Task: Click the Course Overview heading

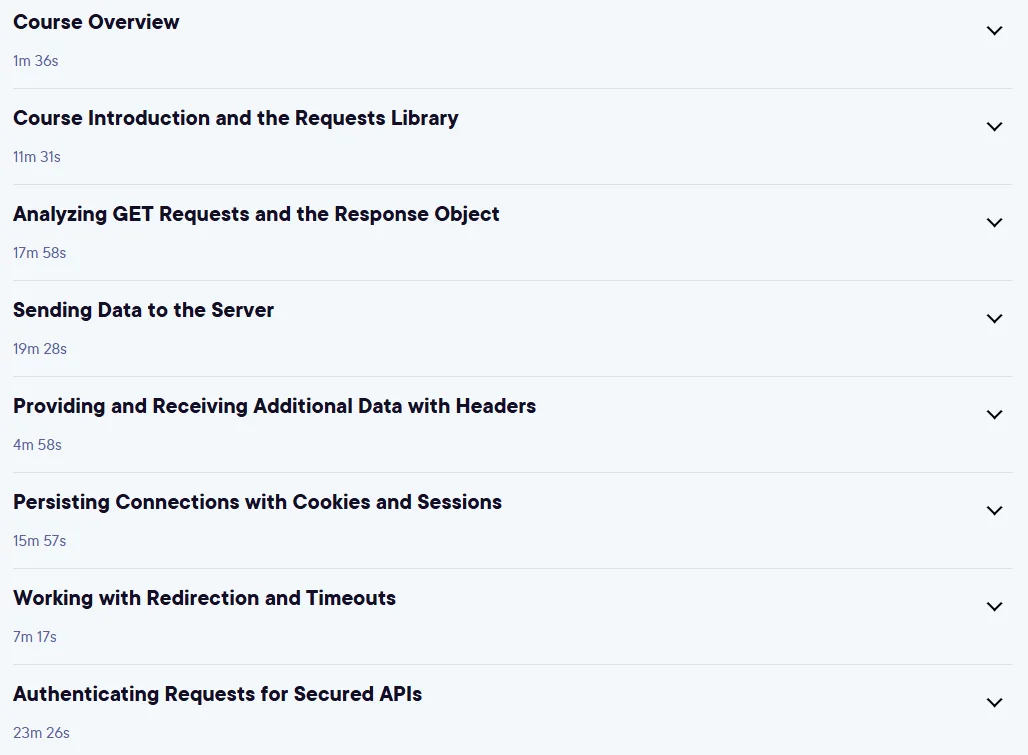Action: (96, 22)
